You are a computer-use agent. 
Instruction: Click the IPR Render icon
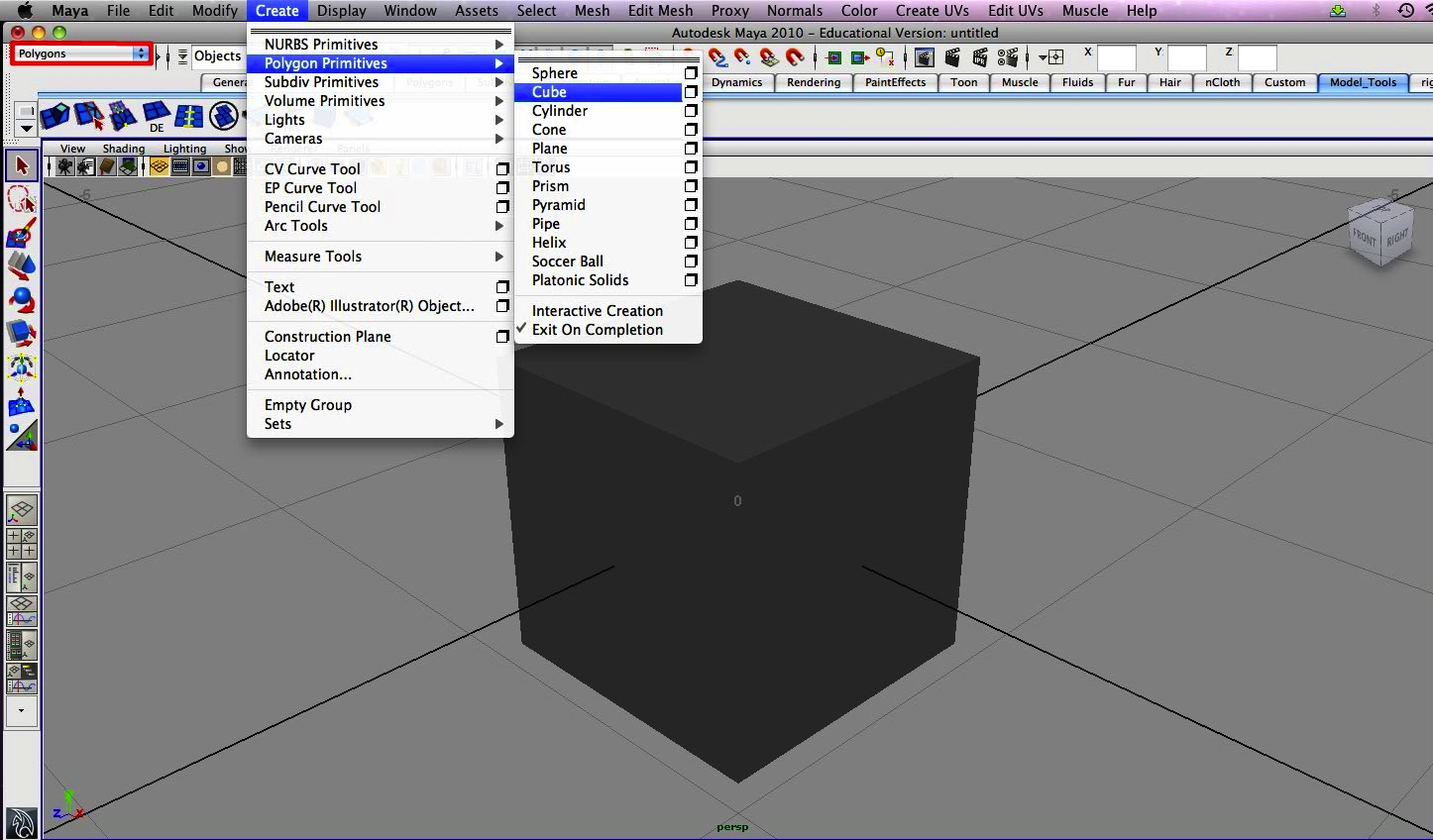[x=981, y=56]
